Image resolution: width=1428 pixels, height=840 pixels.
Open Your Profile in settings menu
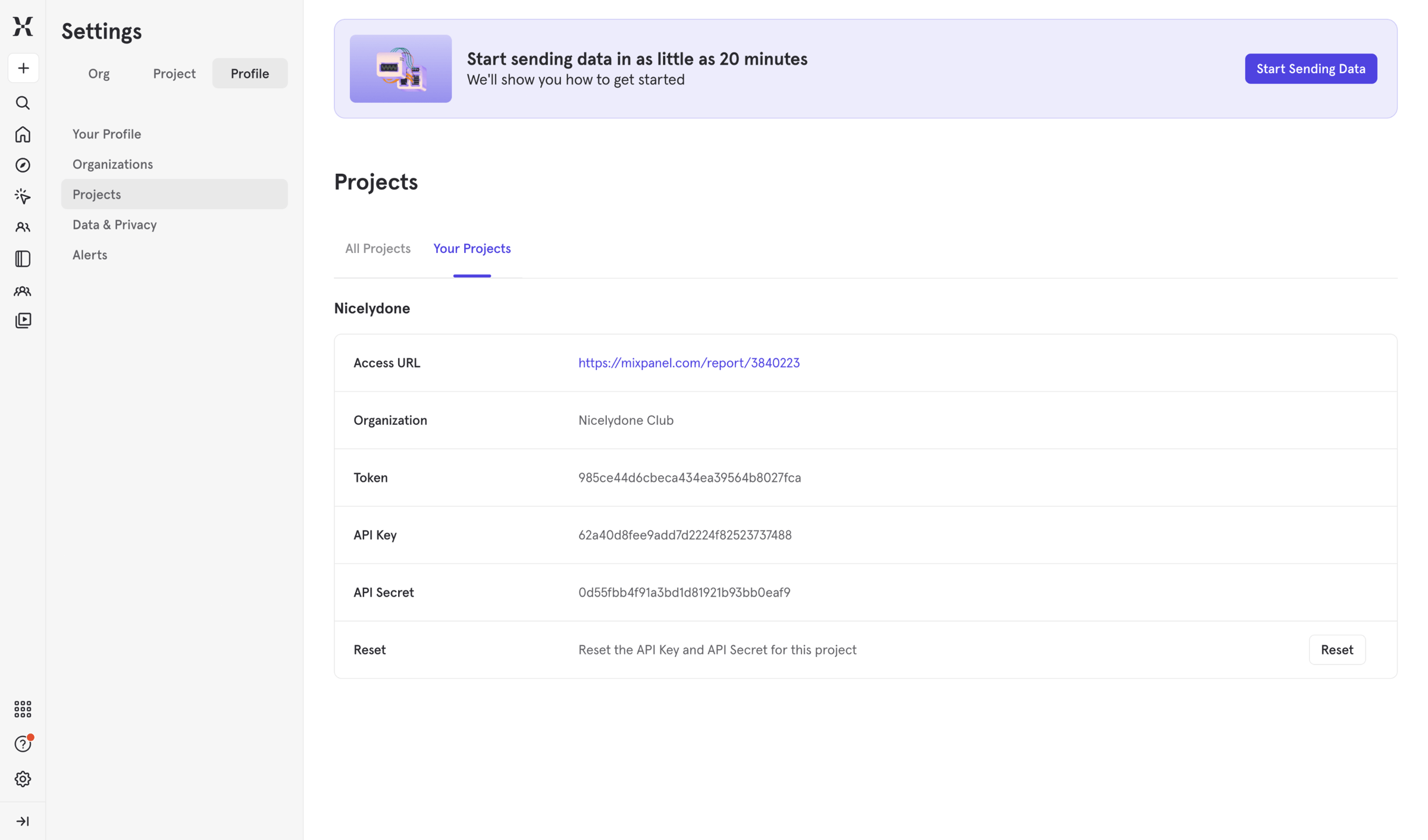[x=174, y=134]
